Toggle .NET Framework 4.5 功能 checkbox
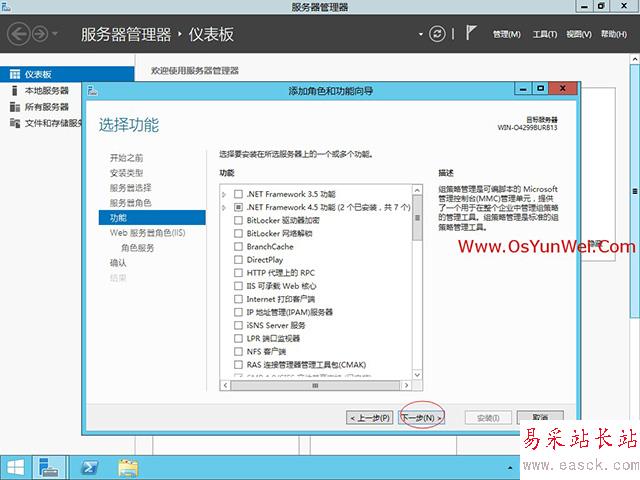This screenshot has height=480, width=640. tap(238, 207)
